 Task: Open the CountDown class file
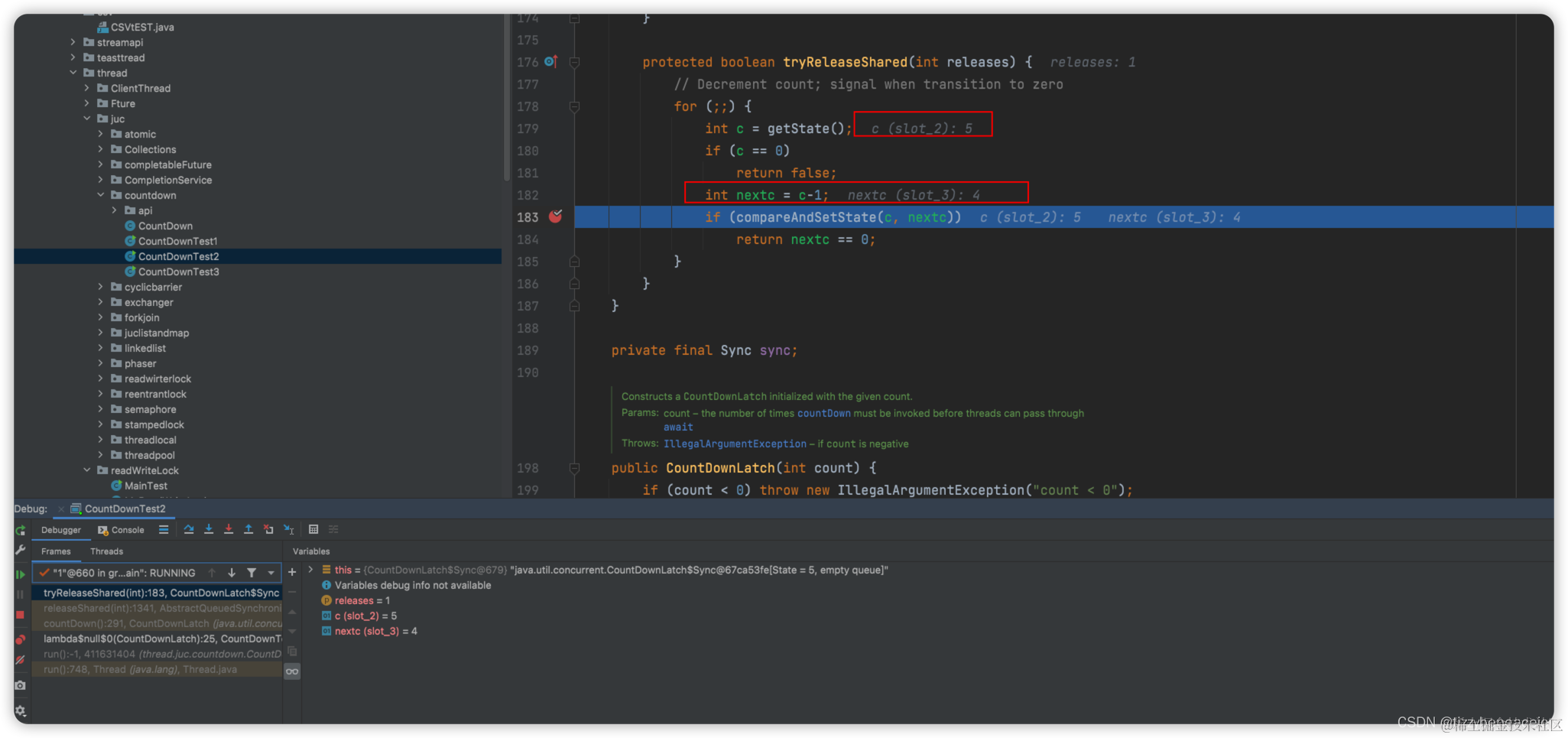click(x=165, y=226)
